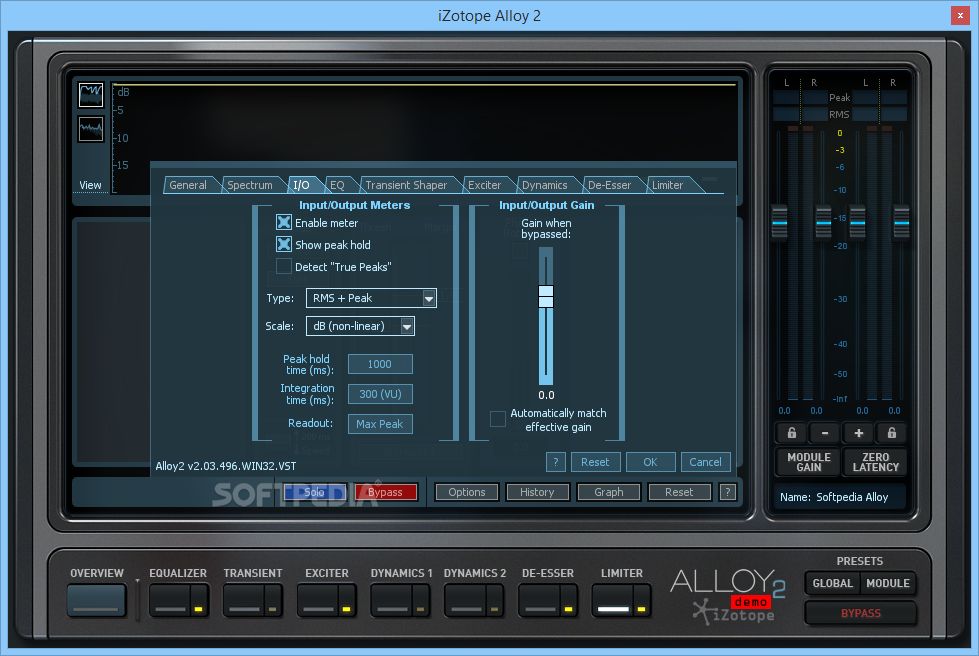This screenshot has width=979, height=656.
Task: Open the History button
Action: 537,492
